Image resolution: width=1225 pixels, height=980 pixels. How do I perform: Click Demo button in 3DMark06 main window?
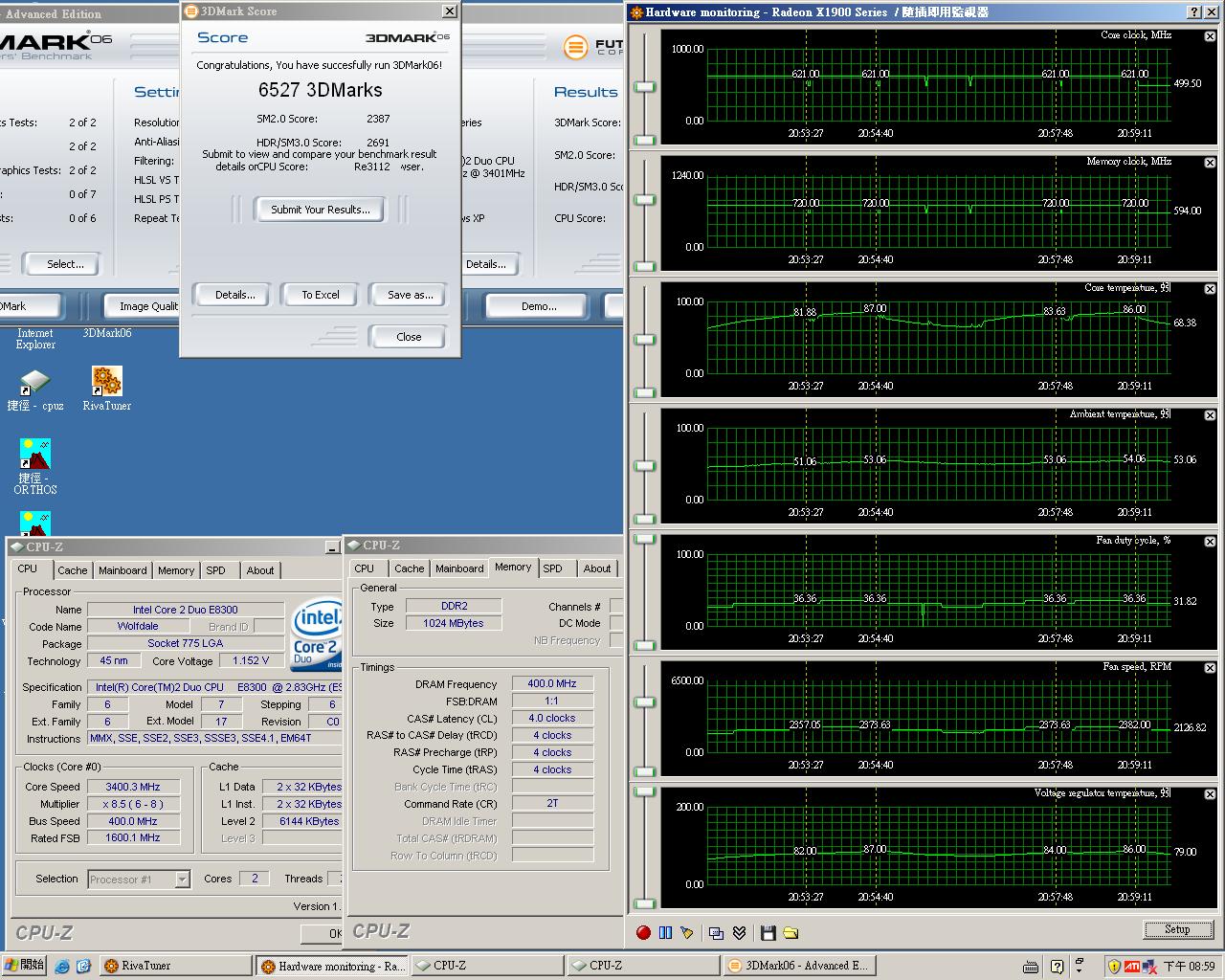point(539,306)
